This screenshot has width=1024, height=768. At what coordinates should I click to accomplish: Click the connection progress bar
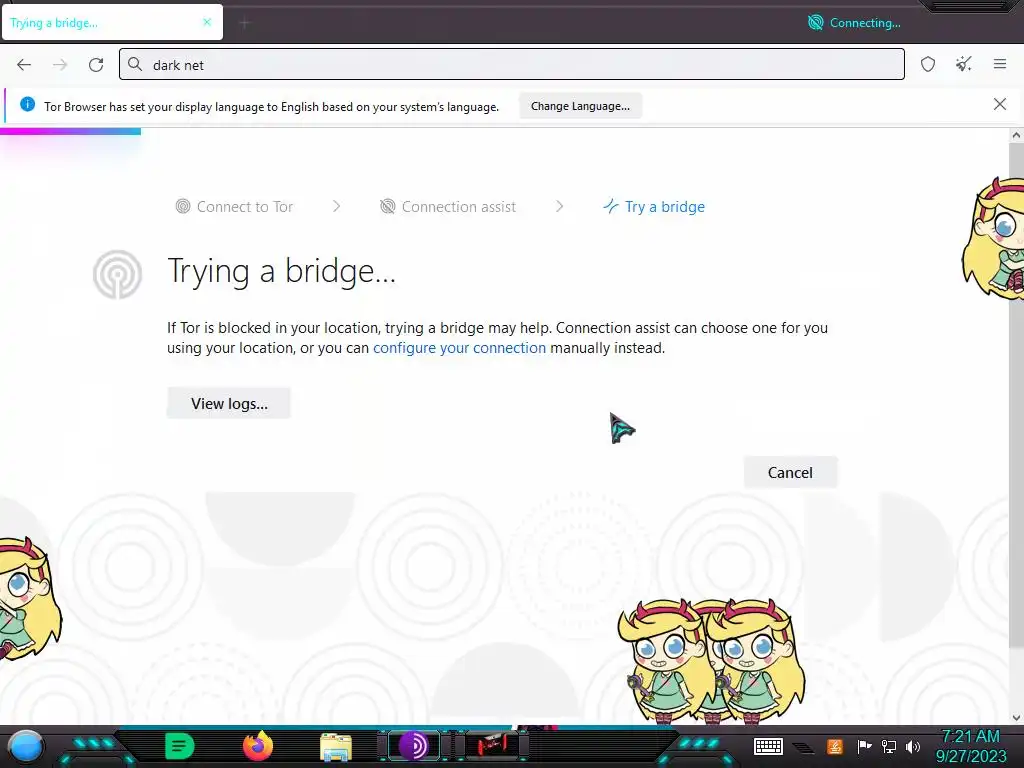(x=71, y=132)
